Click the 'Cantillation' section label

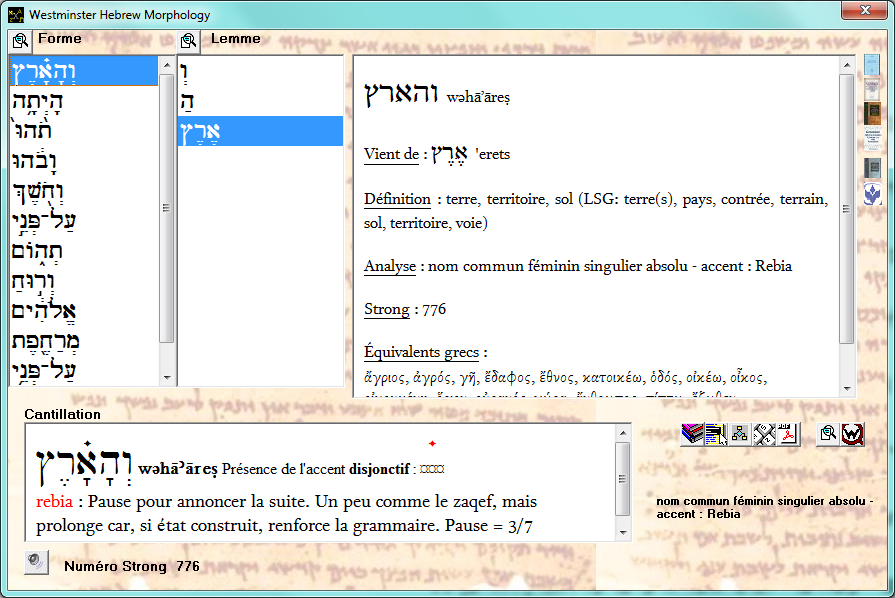(x=62, y=414)
